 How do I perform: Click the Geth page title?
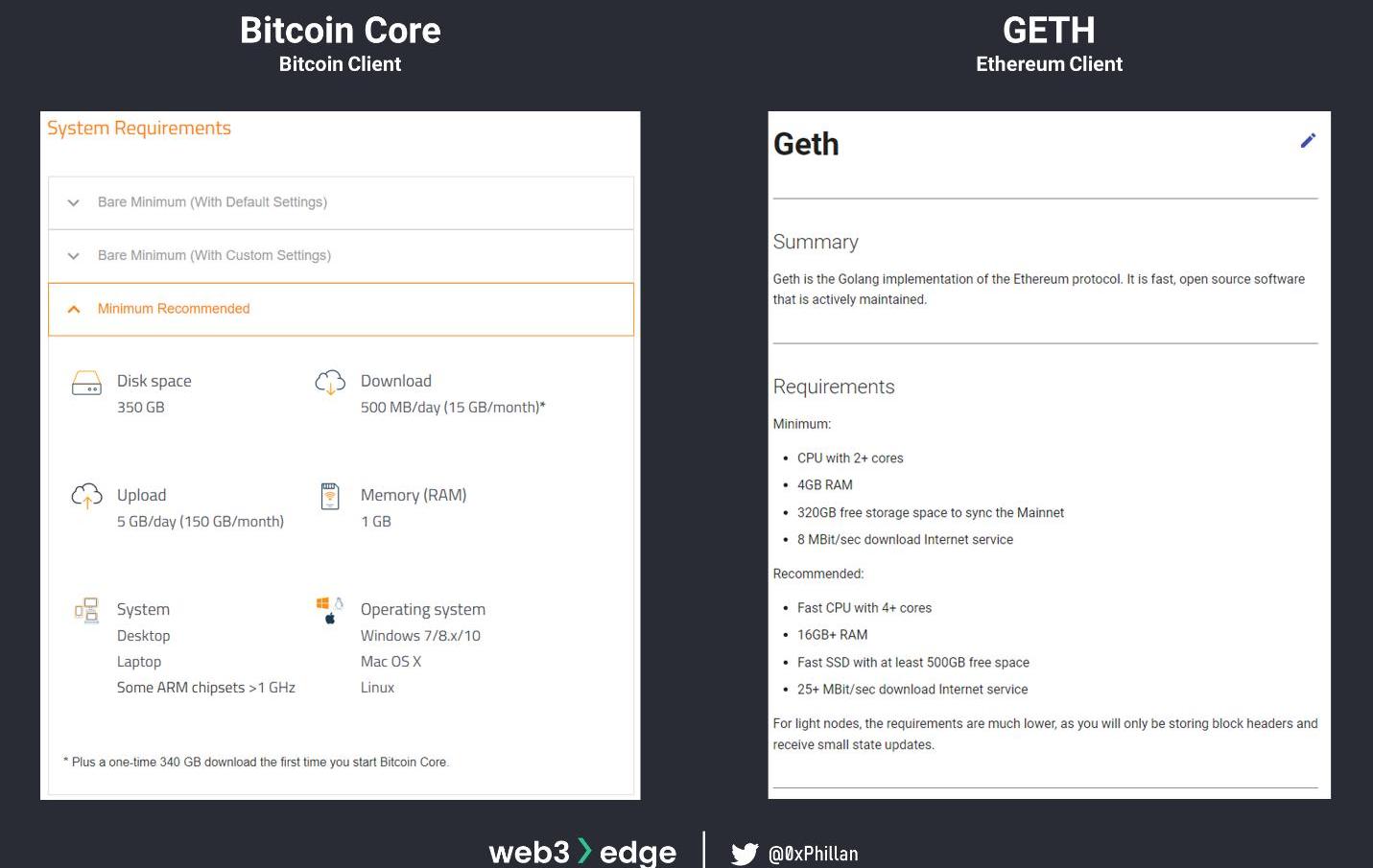point(806,144)
